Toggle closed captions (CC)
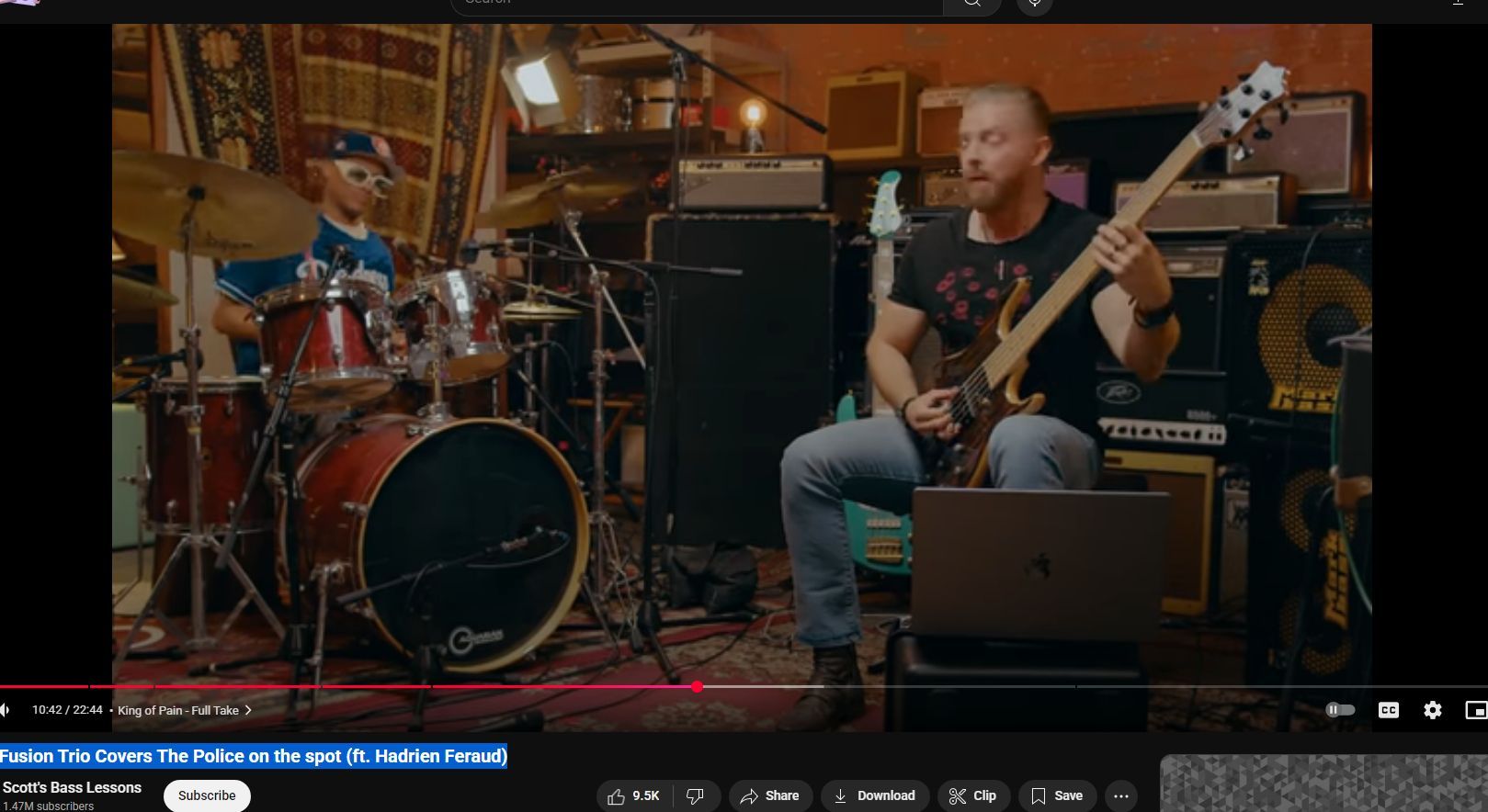Image resolution: width=1488 pixels, height=812 pixels. point(1388,710)
